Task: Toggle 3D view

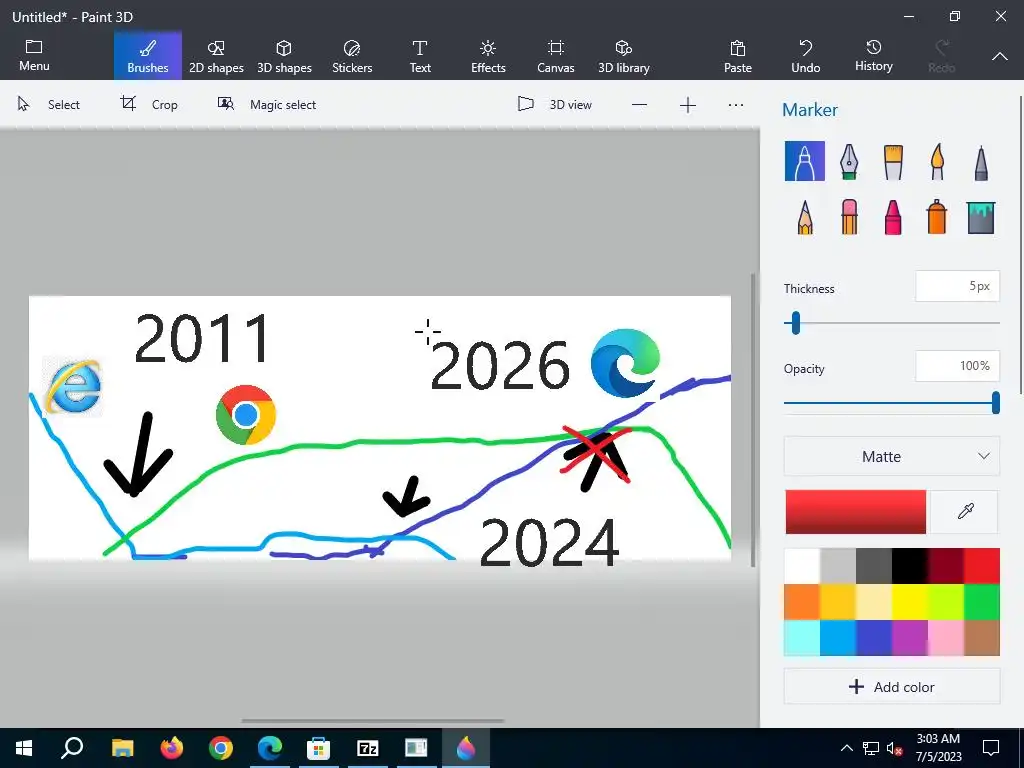Action: 554,104
